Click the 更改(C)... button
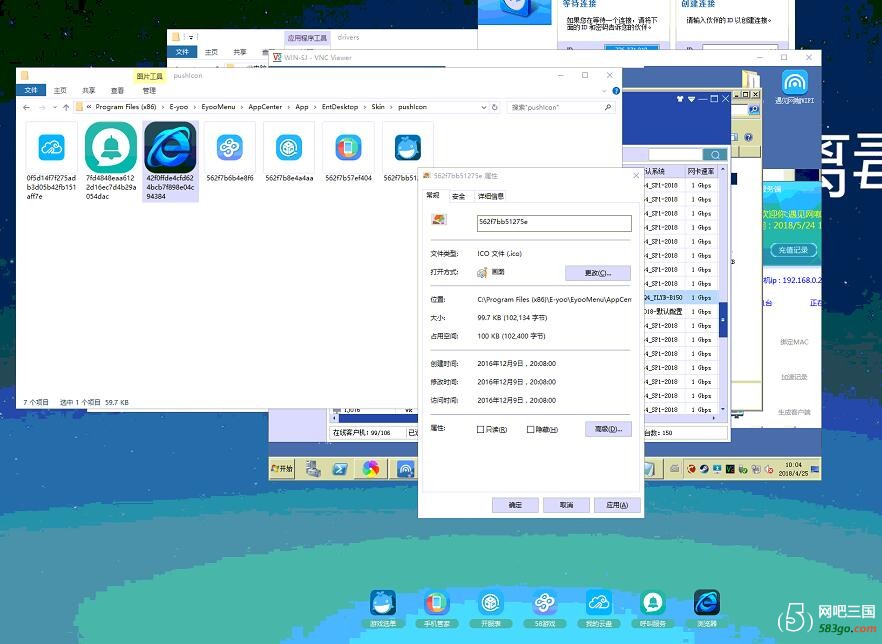 click(x=598, y=273)
